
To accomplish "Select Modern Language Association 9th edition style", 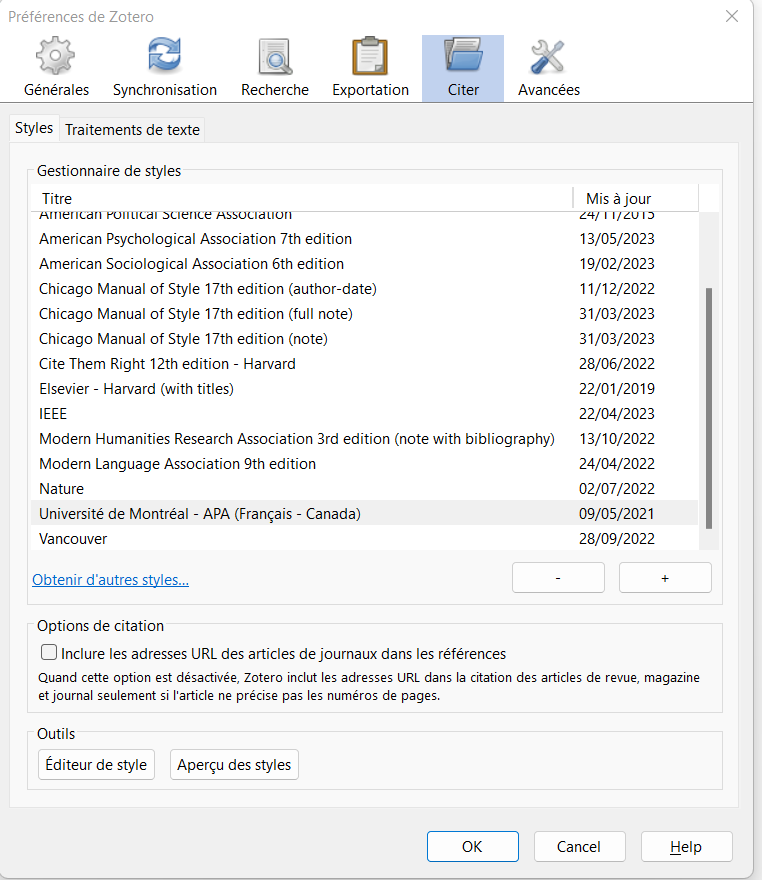I will coord(365,464).
